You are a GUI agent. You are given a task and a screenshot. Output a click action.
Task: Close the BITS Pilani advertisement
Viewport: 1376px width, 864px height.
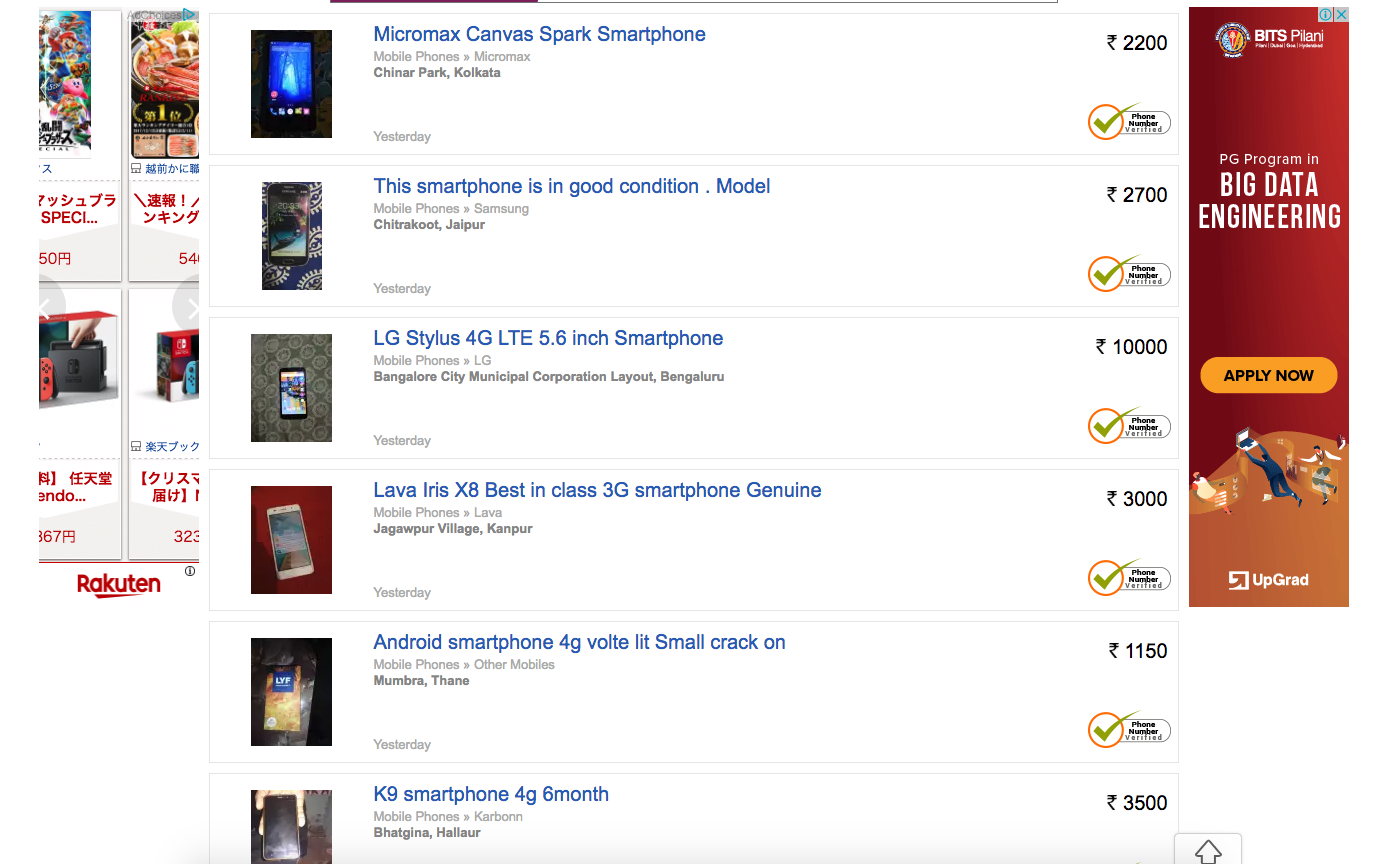click(1341, 15)
